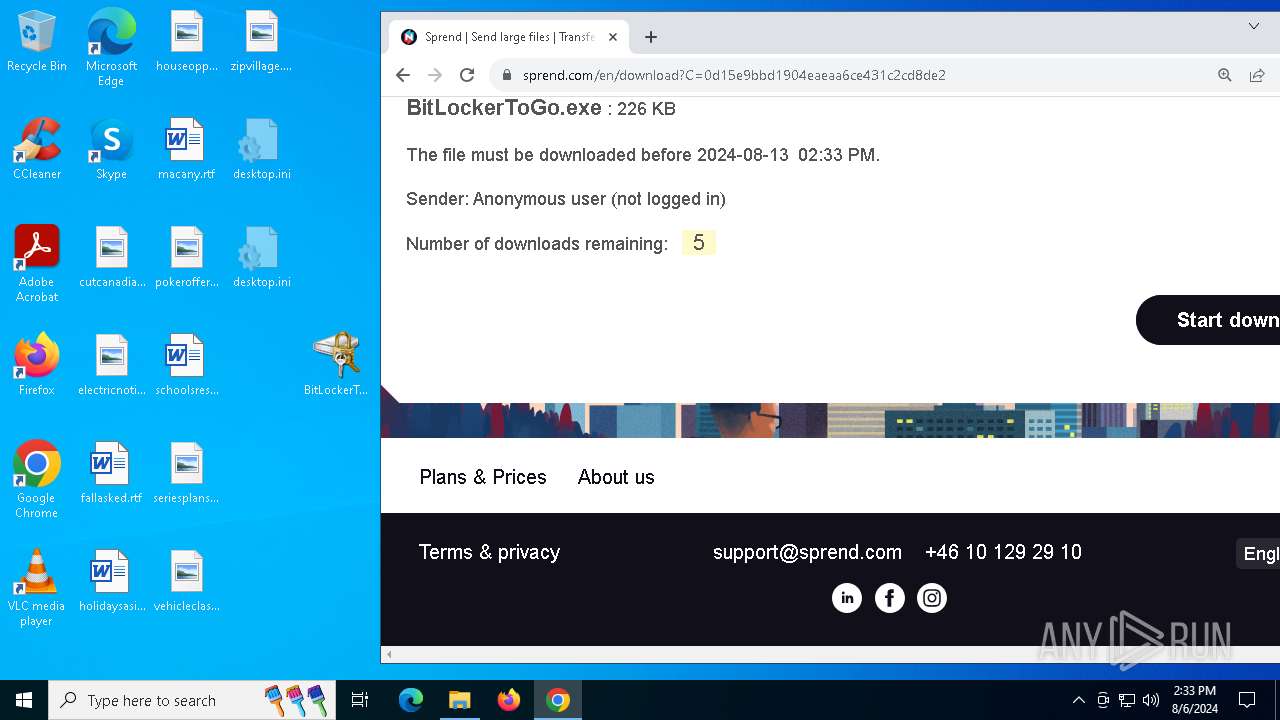This screenshot has height=720, width=1280.
Task: Go back in Chrome browser
Action: [x=403, y=75]
